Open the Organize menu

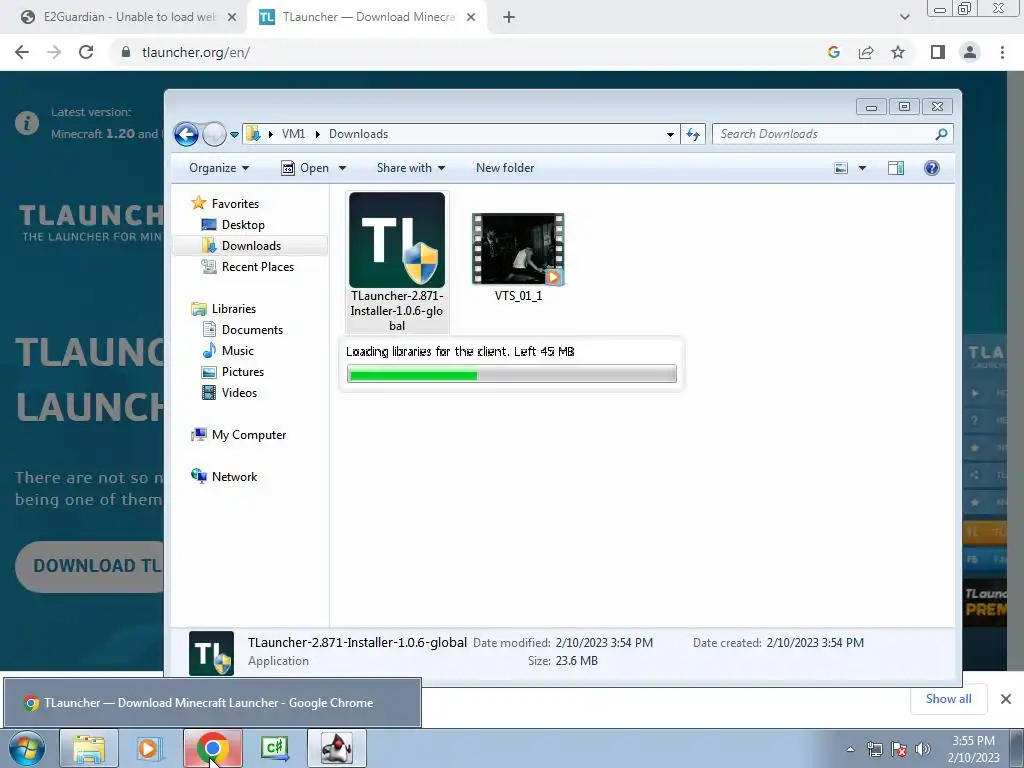[219, 168]
